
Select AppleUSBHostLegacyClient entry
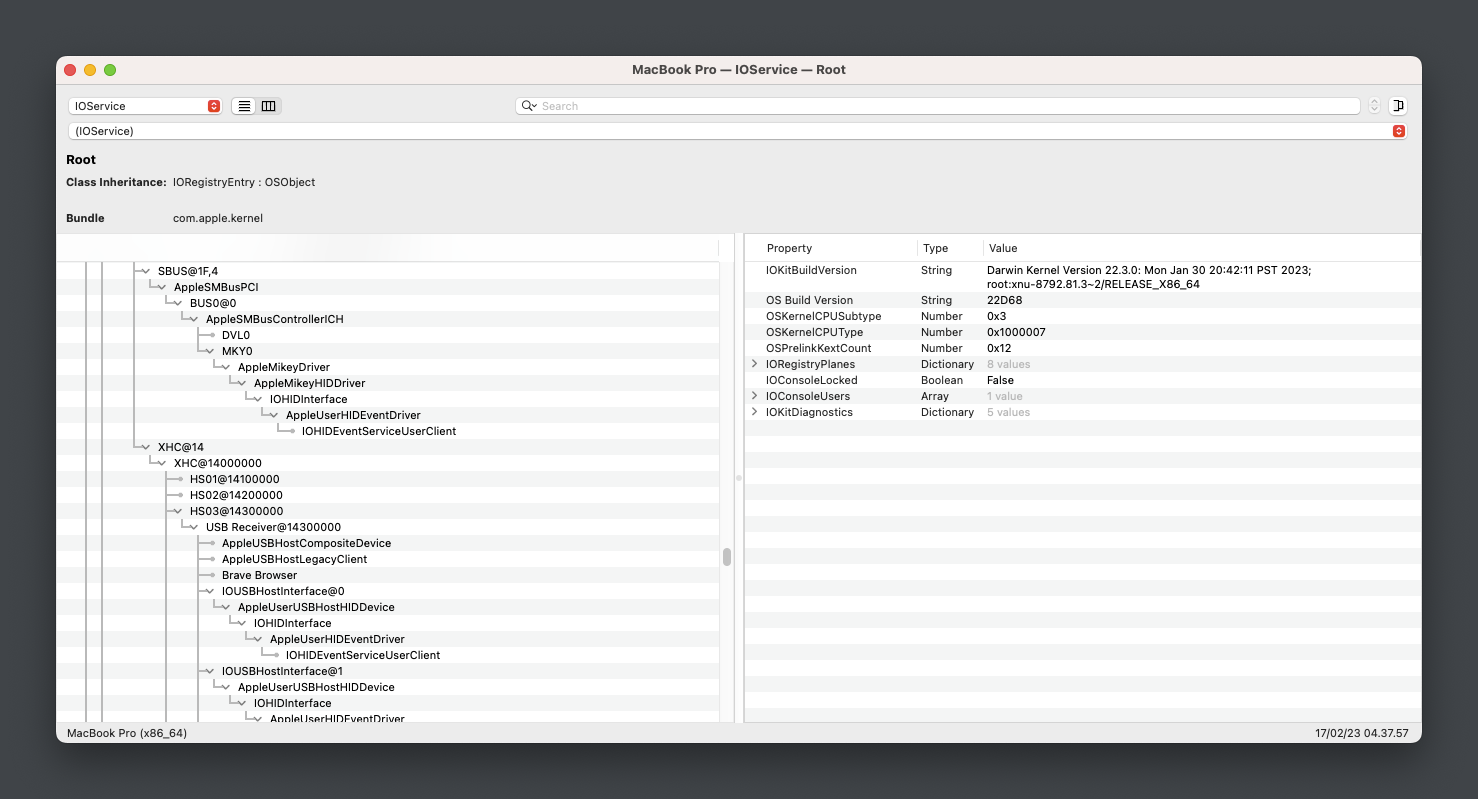tap(294, 559)
